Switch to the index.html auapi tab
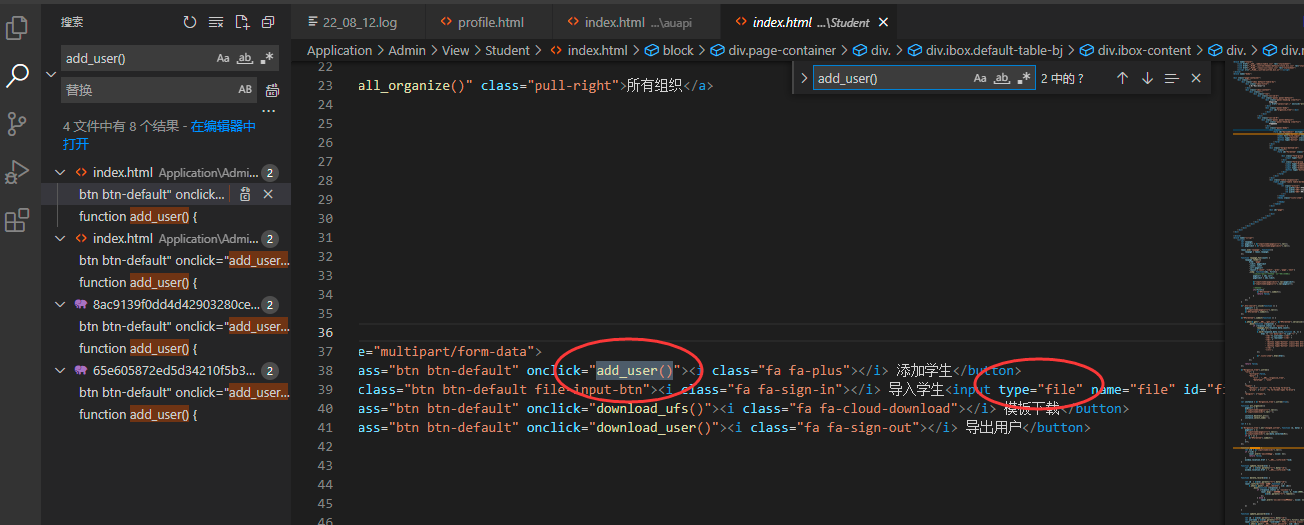Image resolution: width=1304 pixels, height=525 pixels. [637, 22]
